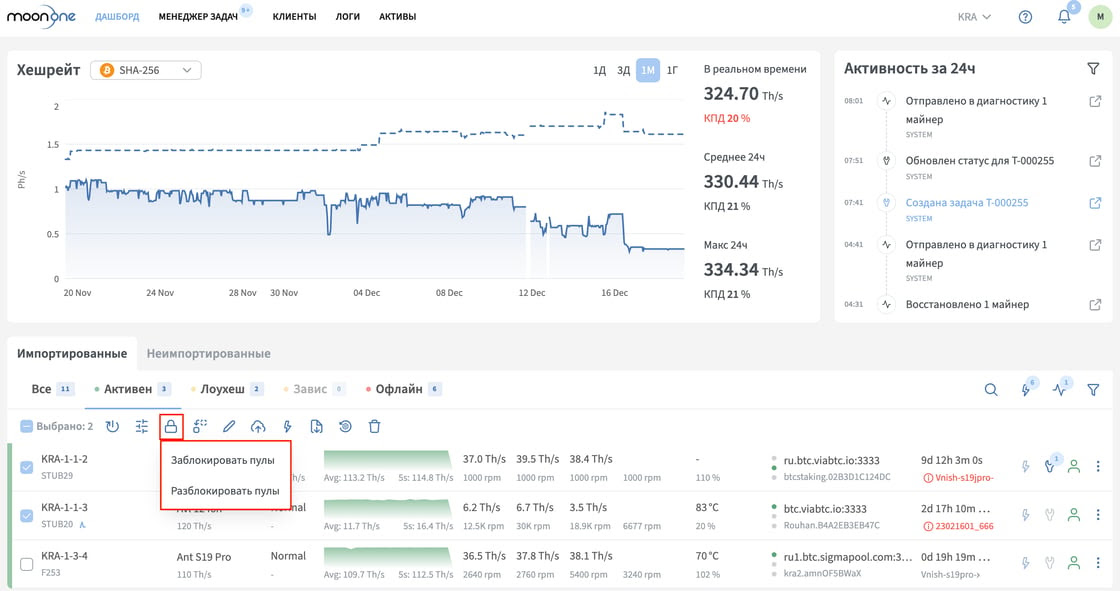
Task: Switch to the Неимпортированные tab
Action: click(209, 353)
